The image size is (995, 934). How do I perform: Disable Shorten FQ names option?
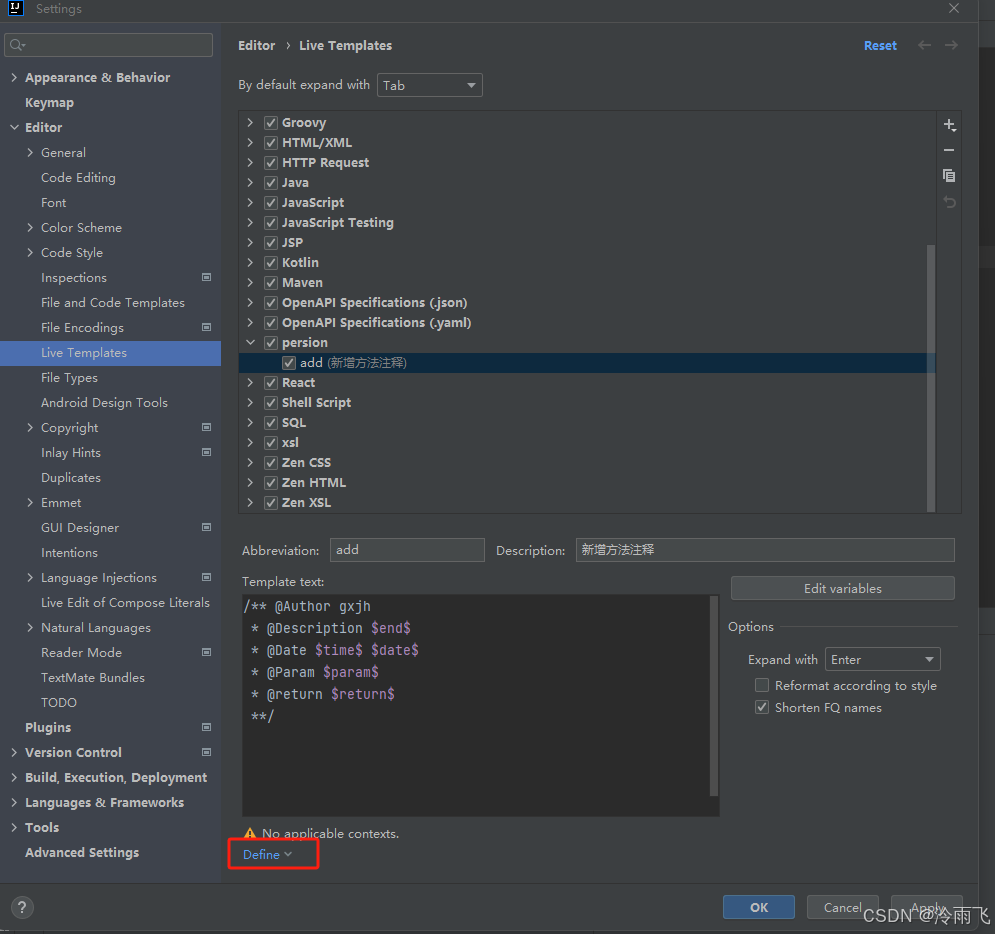[762, 707]
